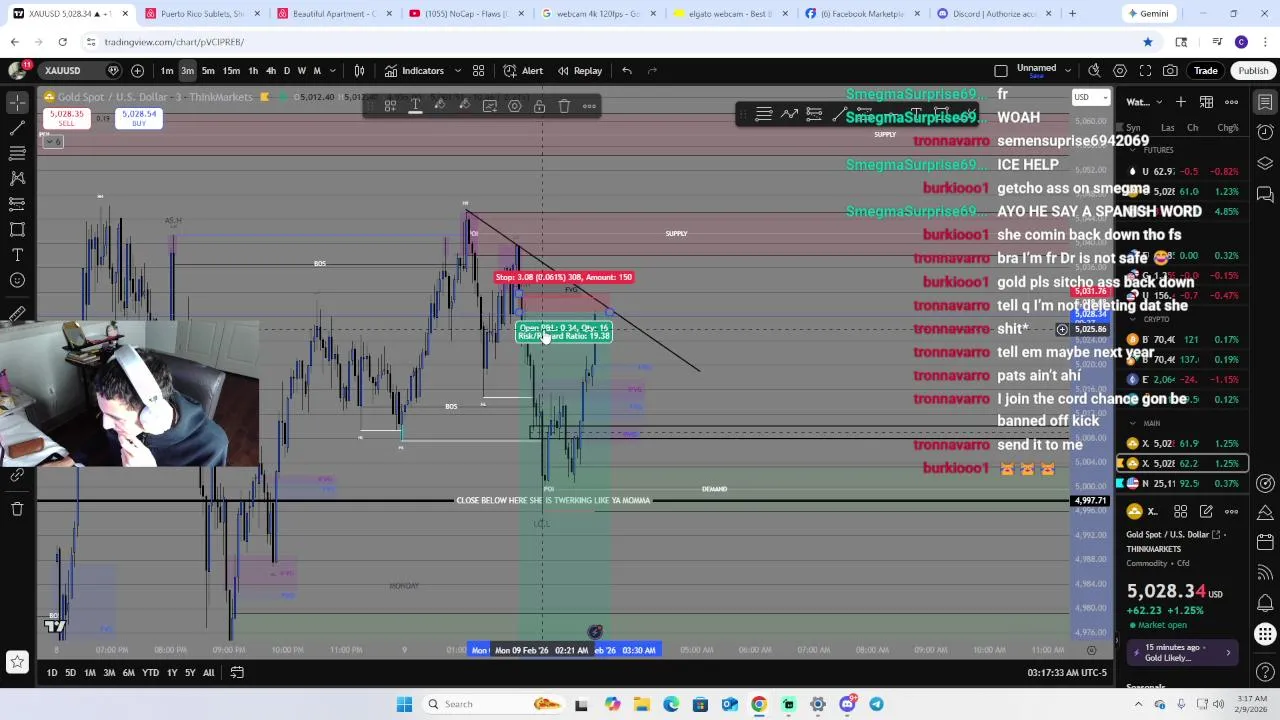Set range to 3M

tap(109, 673)
